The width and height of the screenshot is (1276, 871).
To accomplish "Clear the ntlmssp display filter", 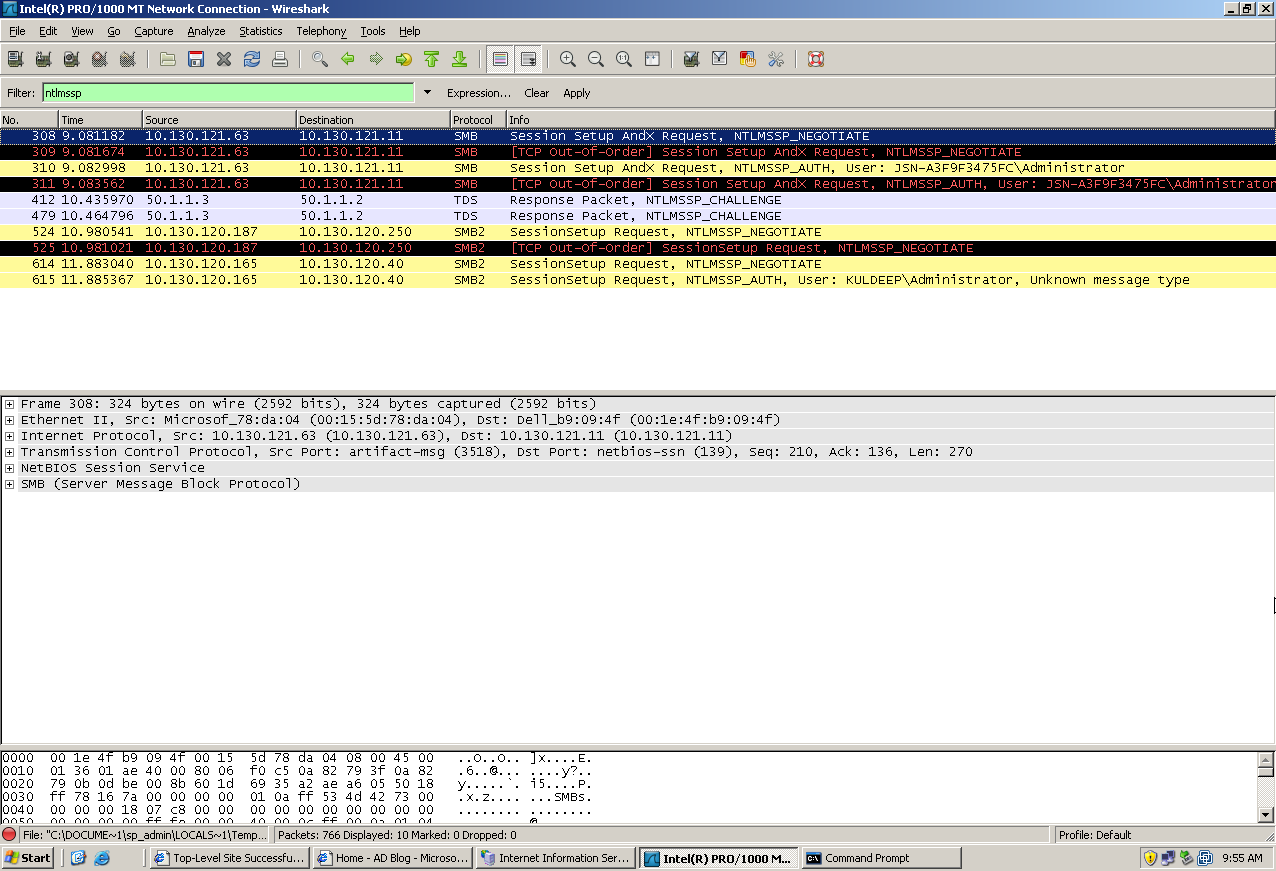I will [x=536, y=92].
